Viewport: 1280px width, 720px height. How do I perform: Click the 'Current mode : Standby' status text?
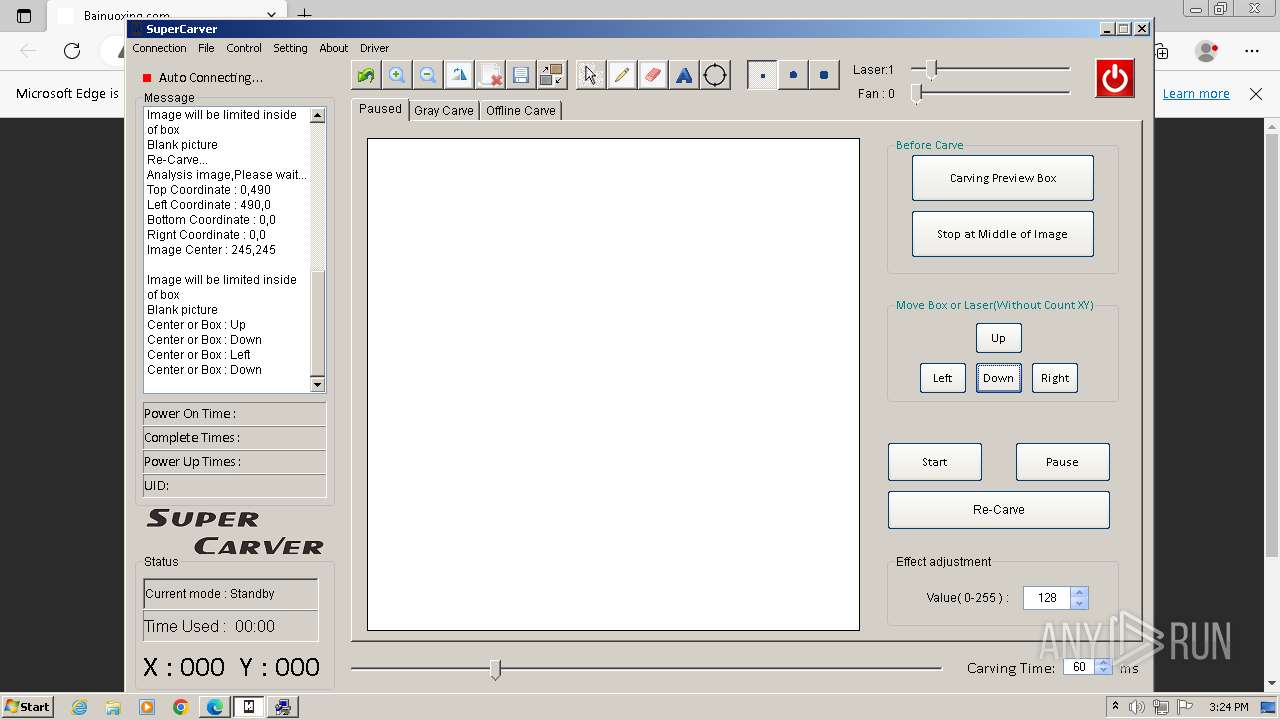click(x=210, y=594)
